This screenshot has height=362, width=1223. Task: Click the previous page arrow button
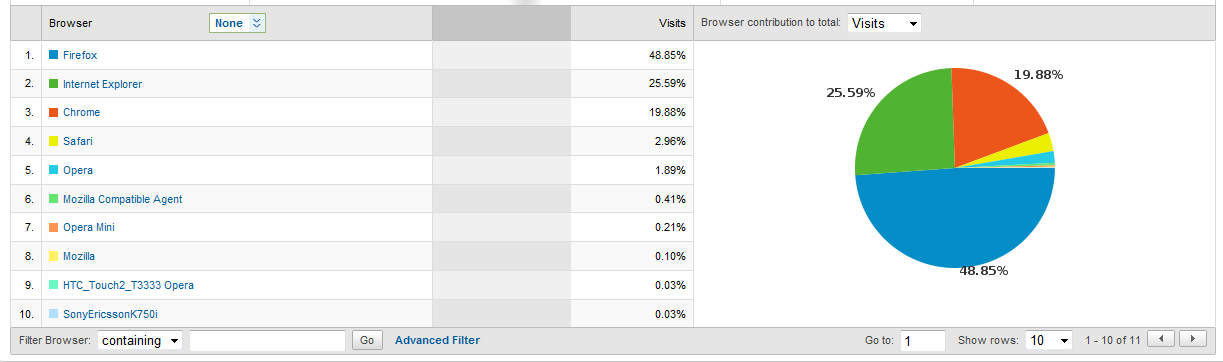(x=1161, y=340)
